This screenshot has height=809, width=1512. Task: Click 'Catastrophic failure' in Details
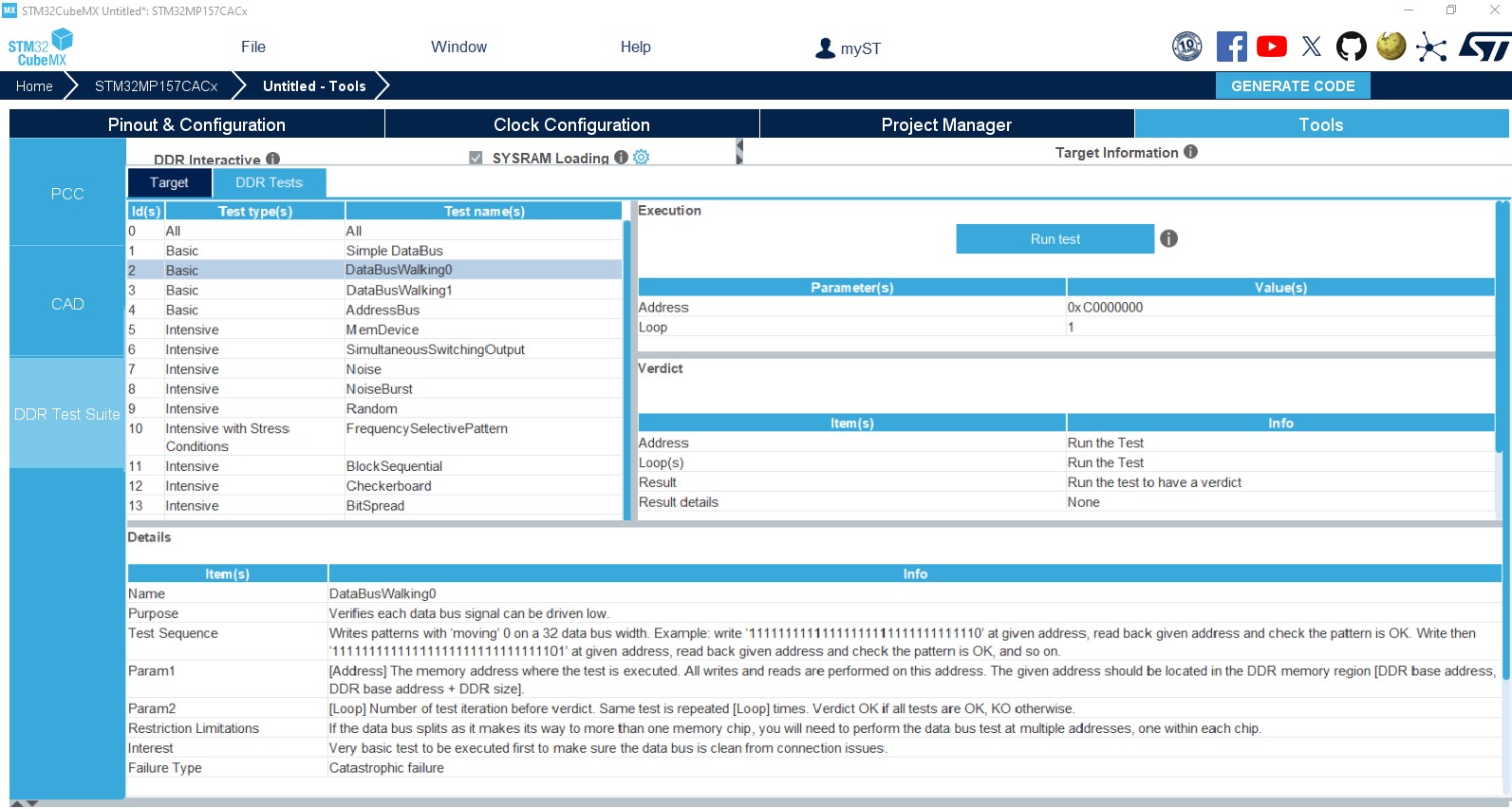point(386,768)
